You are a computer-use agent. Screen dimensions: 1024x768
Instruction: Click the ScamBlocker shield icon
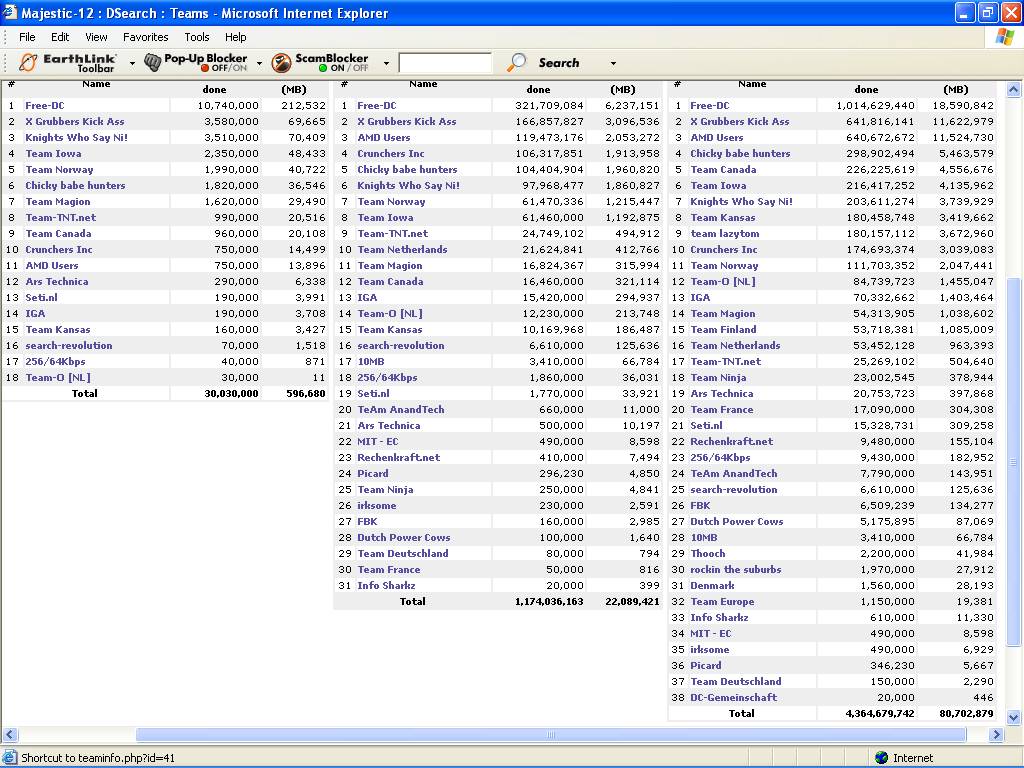click(x=281, y=63)
